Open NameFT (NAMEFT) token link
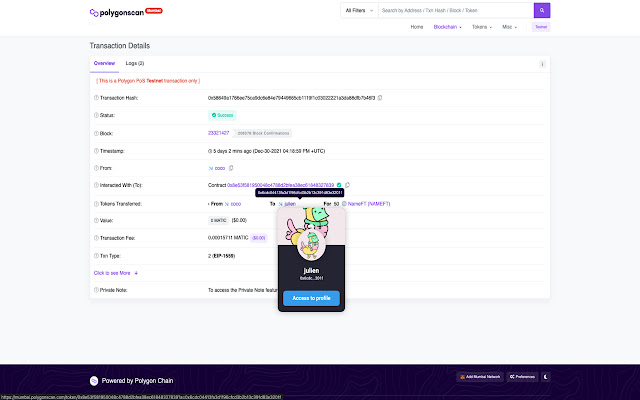Screen dimensions: 640x400 pyautogui.click(x=369, y=204)
